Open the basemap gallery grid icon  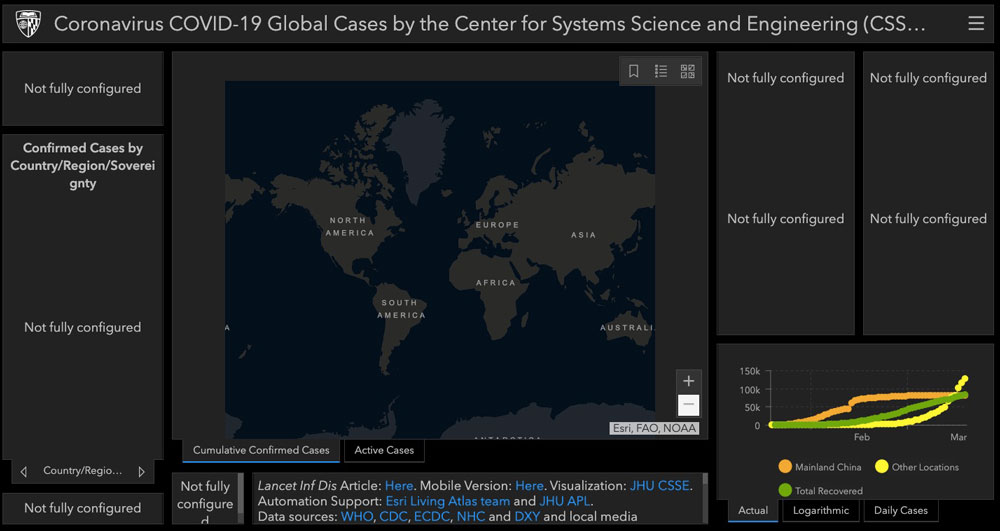click(x=688, y=71)
